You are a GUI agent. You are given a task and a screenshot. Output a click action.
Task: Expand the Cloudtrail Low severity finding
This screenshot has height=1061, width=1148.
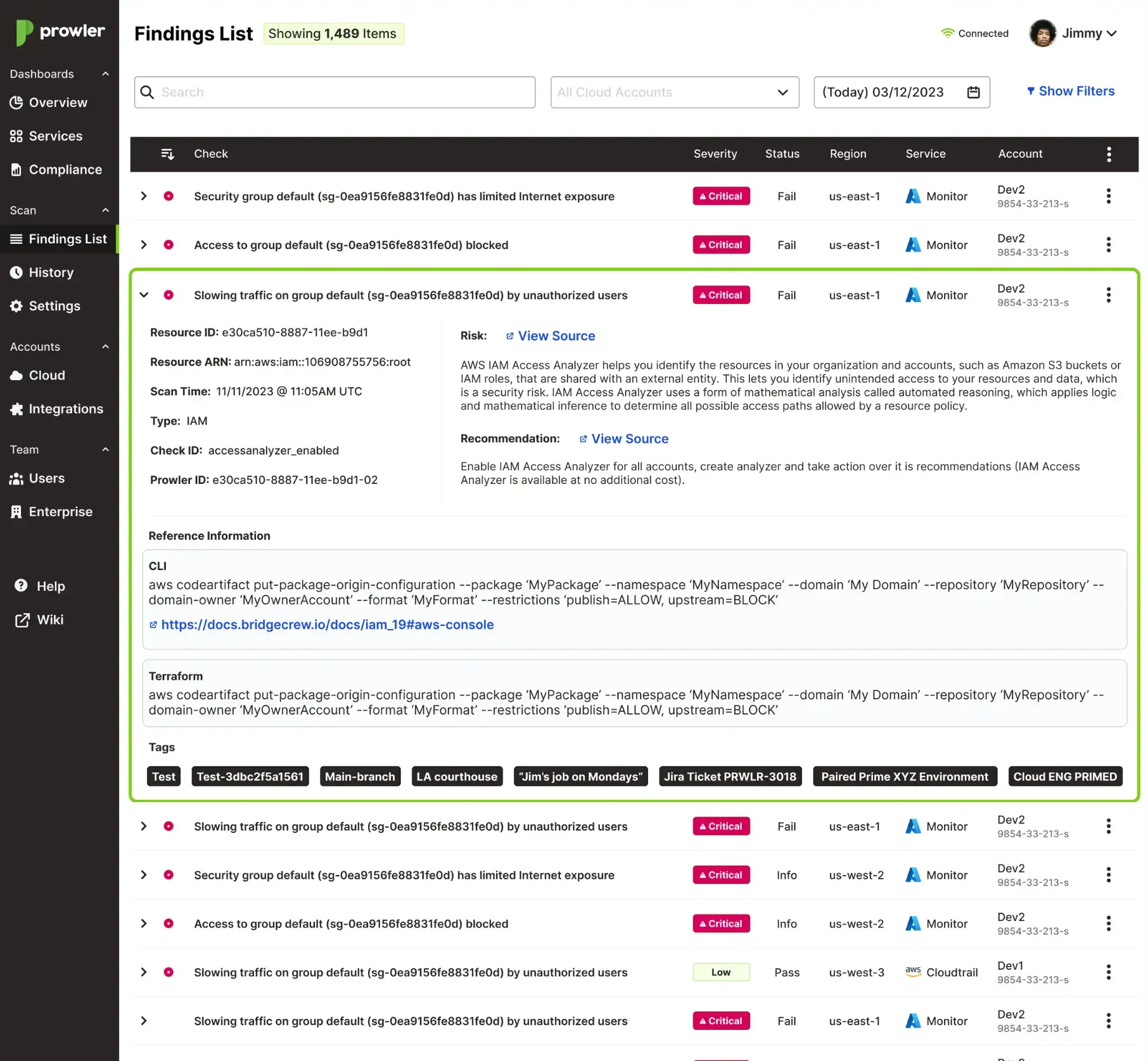tap(144, 972)
